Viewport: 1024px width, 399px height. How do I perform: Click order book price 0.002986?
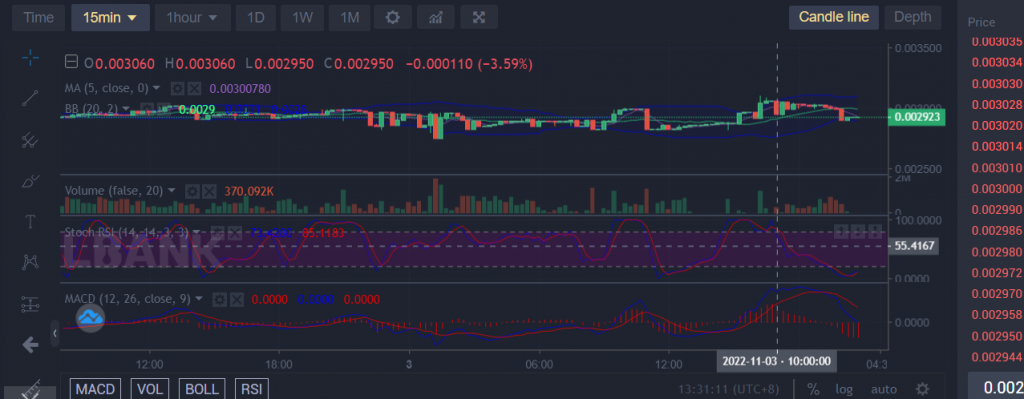pos(997,231)
